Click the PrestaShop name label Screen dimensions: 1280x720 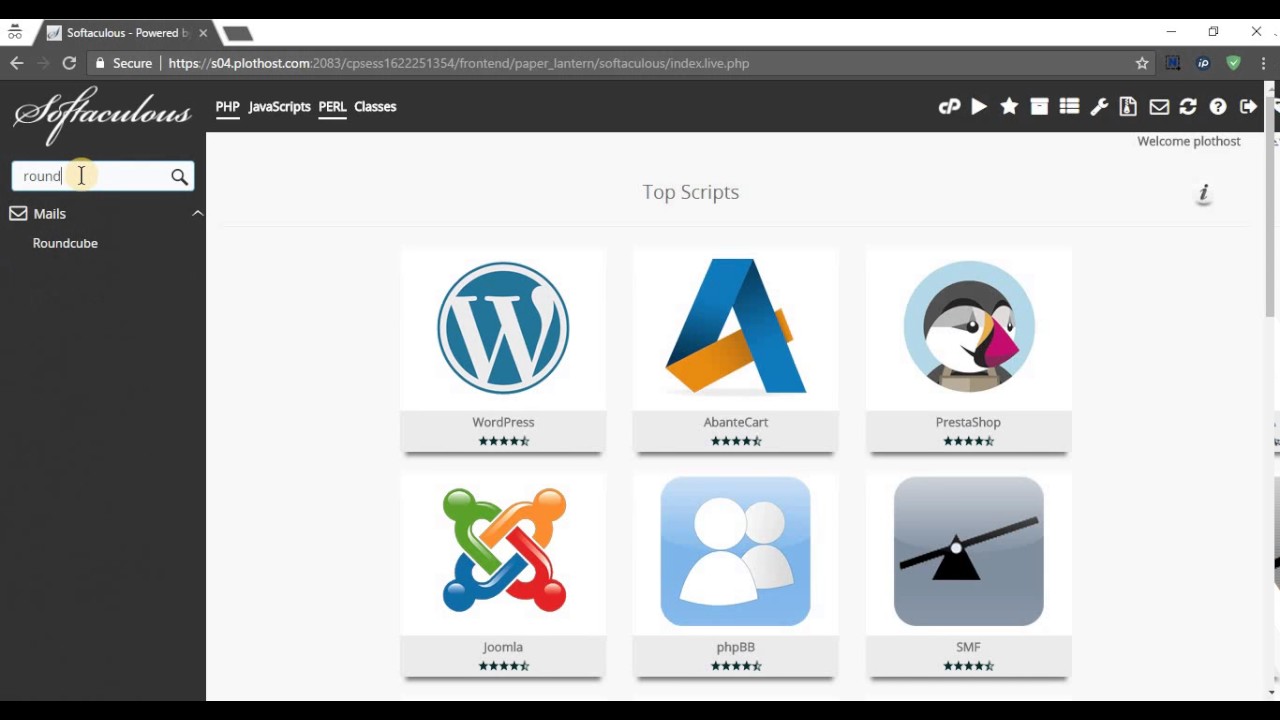point(968,422)
